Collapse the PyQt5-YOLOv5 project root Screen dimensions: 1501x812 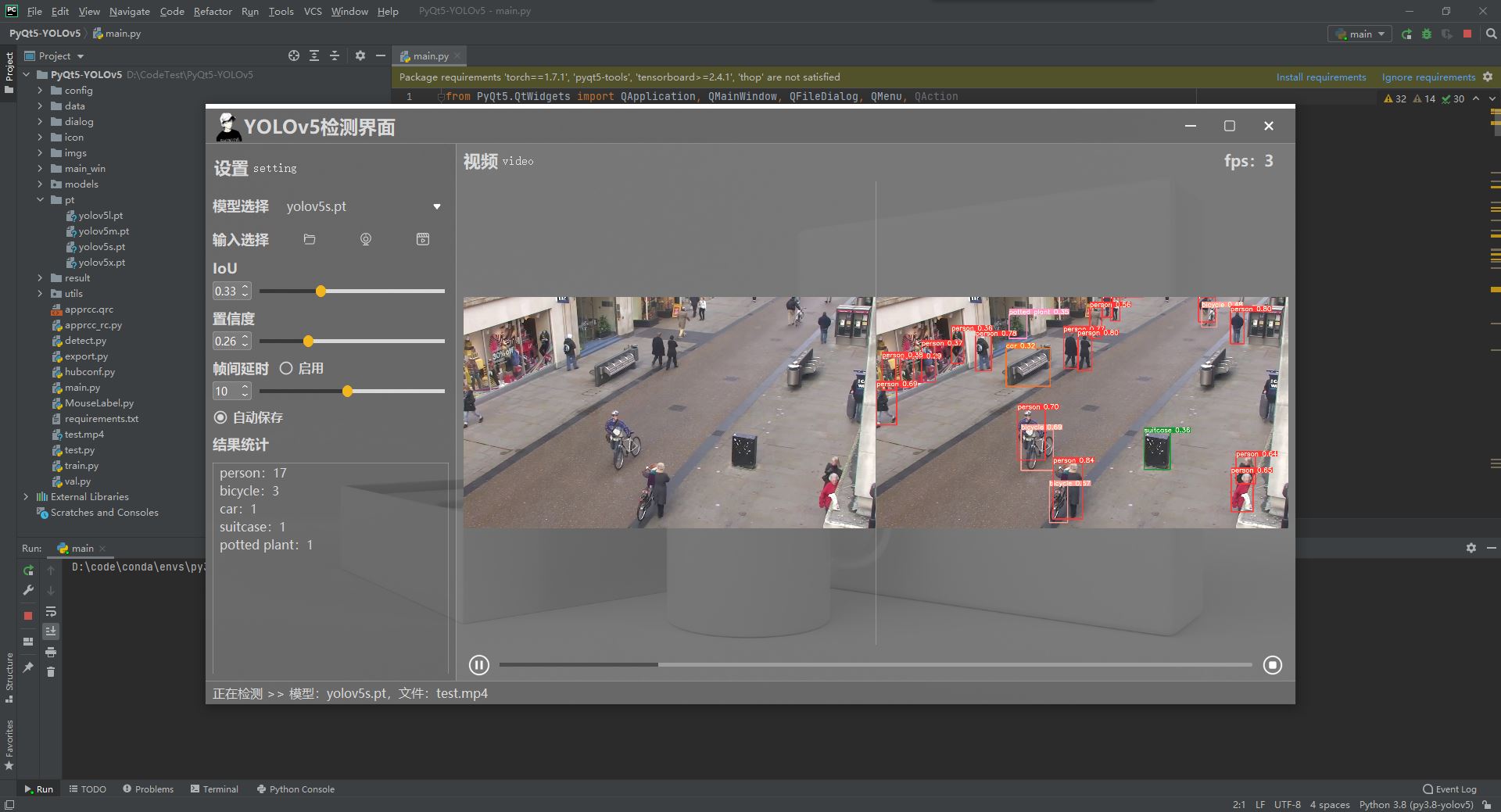[26, 75]
